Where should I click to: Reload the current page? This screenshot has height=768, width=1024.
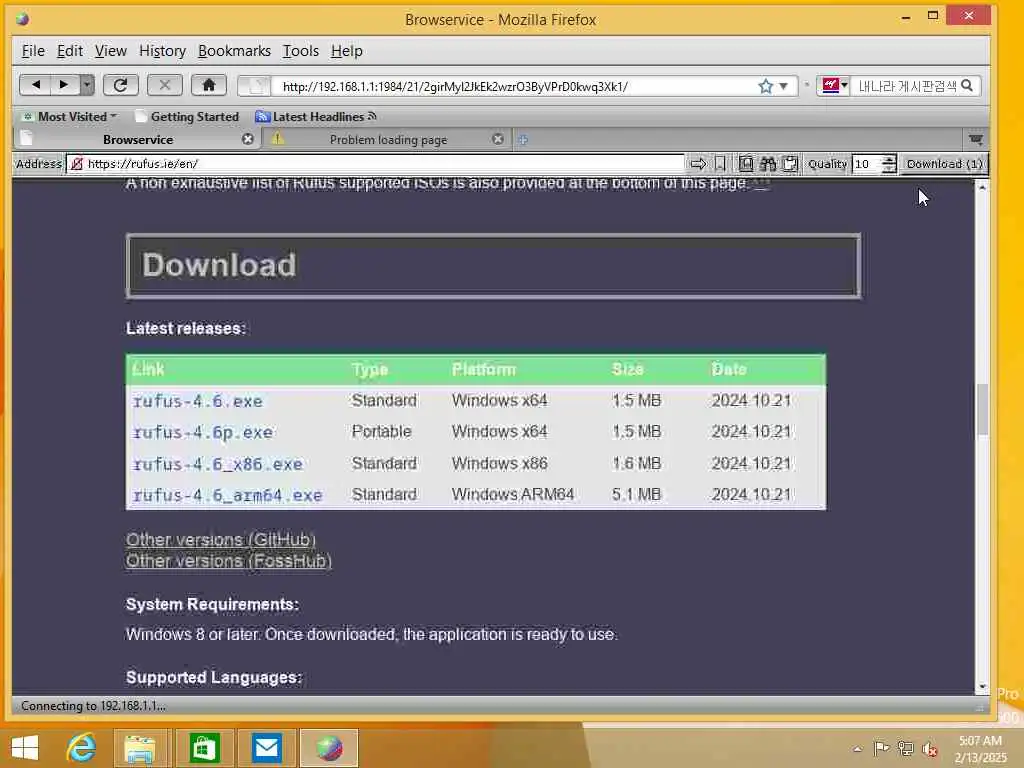pos(120,85)
